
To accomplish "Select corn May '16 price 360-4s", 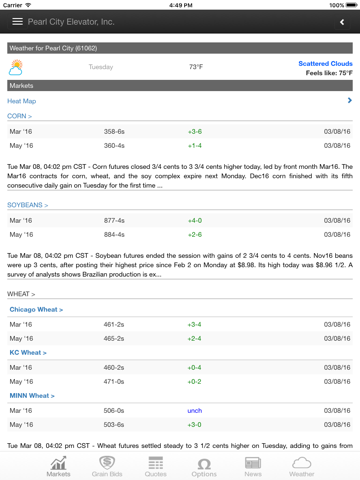I will [x=114, y=146].
